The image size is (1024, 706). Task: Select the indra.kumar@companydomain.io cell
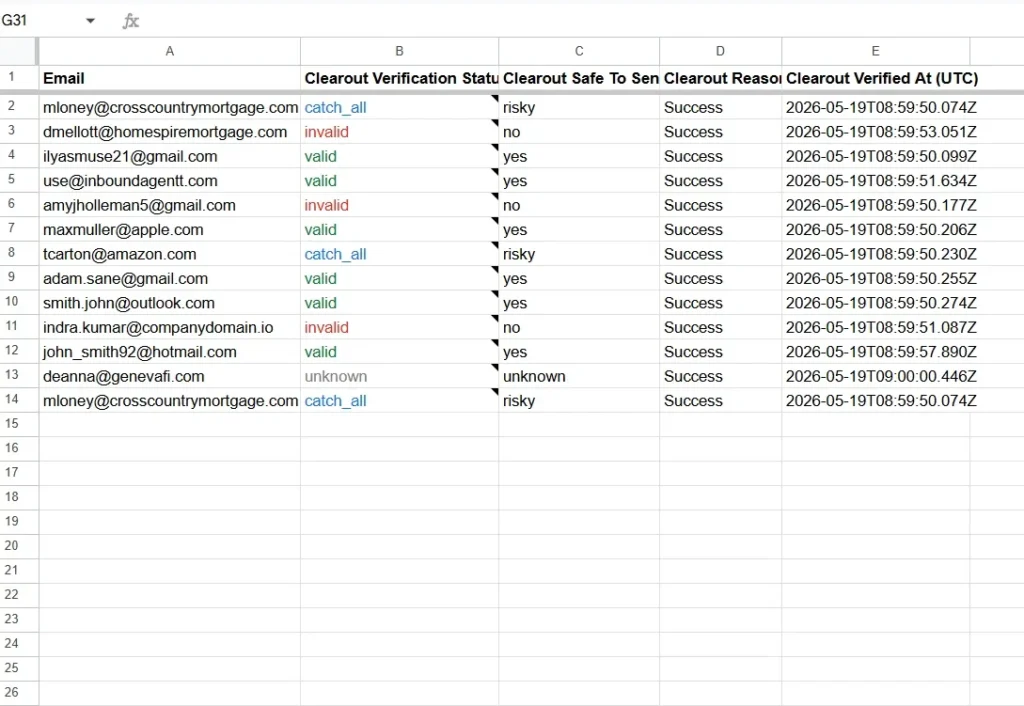170,327
